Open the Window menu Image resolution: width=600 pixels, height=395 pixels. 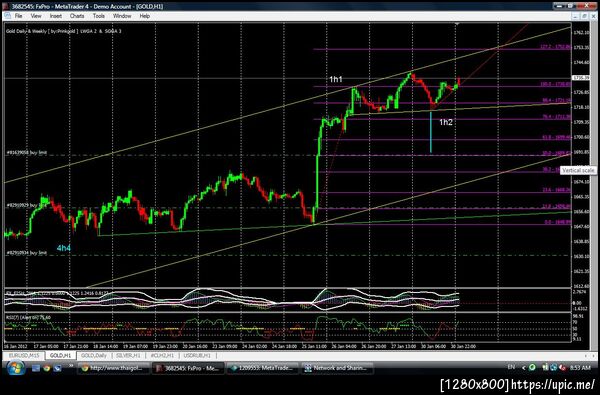(122, 16)
